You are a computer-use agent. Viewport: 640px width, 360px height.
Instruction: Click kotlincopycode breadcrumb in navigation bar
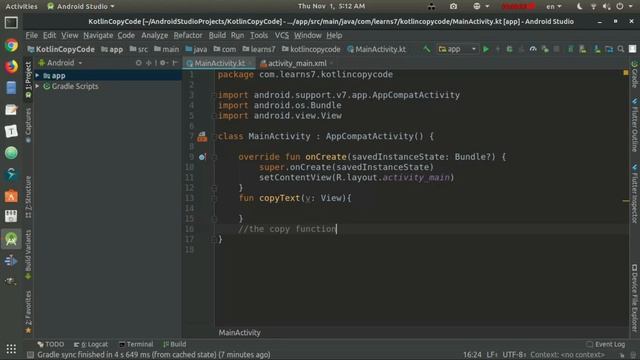[311, 49]
